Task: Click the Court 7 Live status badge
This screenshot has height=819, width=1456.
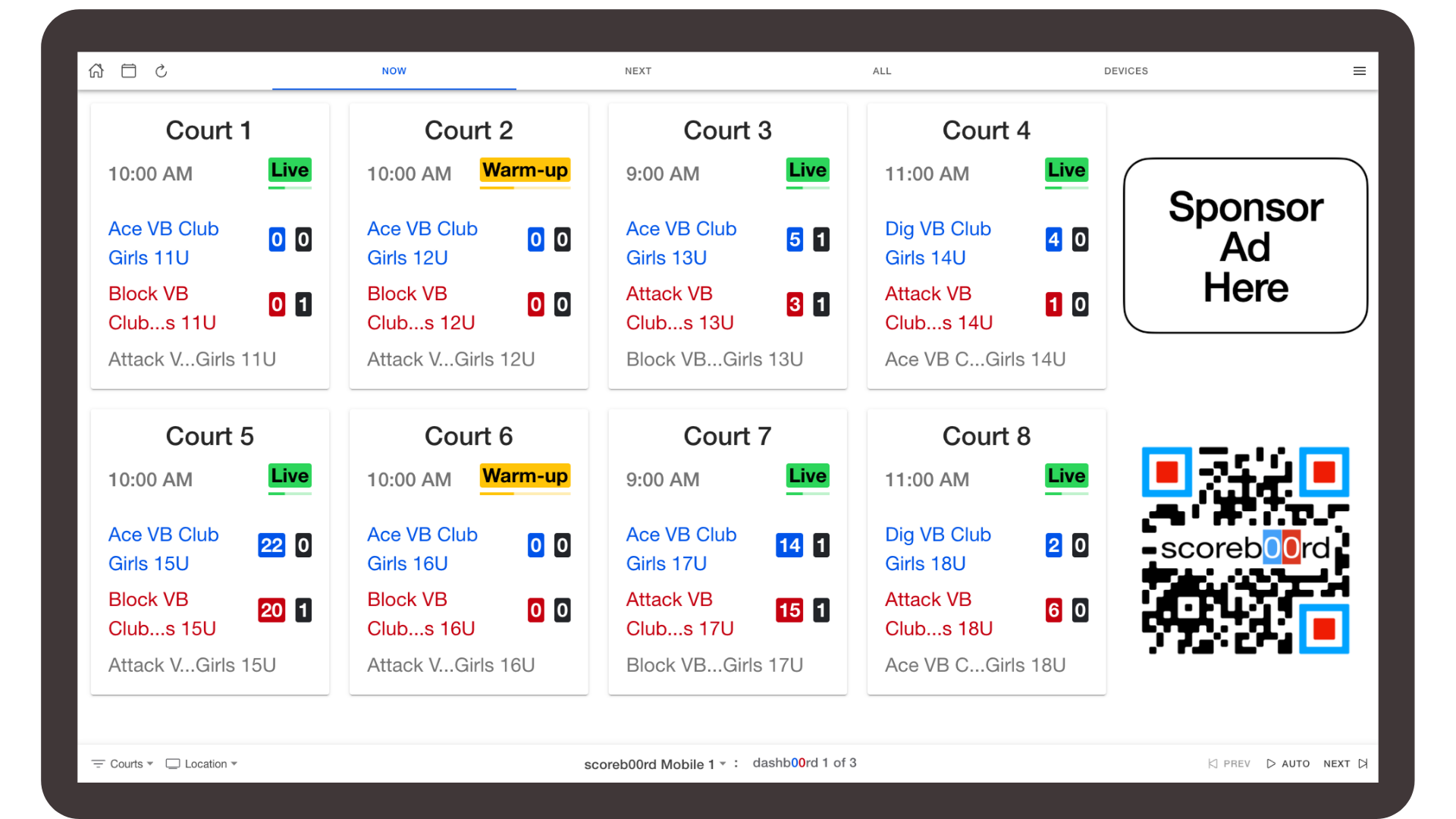Action: click(x=808, y=475)
